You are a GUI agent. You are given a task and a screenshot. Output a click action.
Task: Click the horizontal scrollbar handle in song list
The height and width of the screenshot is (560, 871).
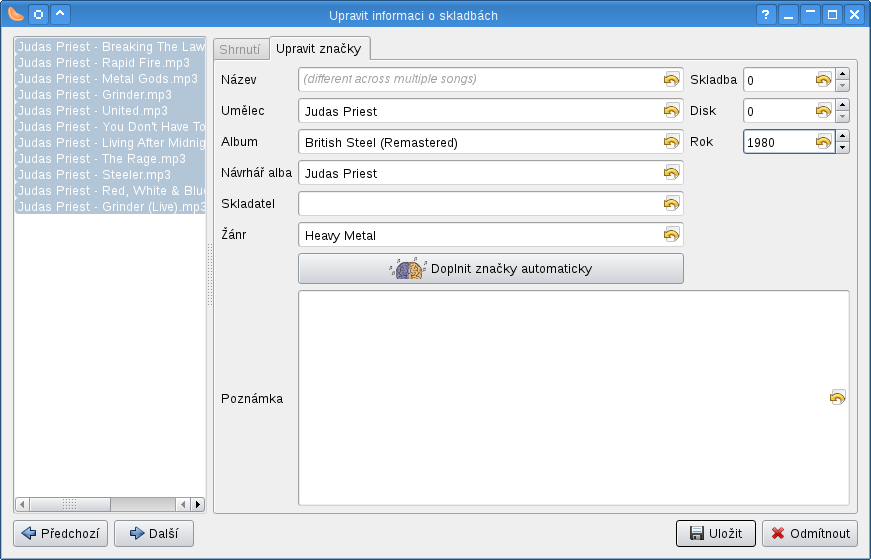[70, 504]
